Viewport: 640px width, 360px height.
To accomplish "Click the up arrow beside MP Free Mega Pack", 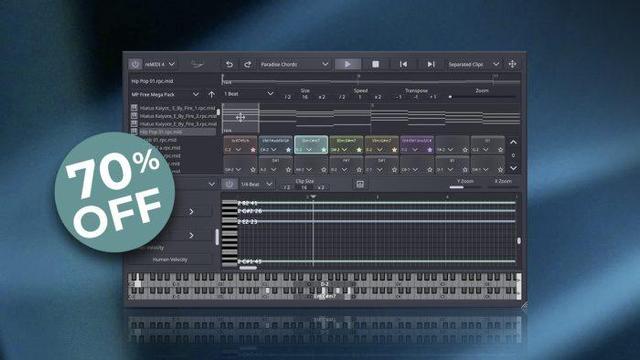I will point(211,94).
